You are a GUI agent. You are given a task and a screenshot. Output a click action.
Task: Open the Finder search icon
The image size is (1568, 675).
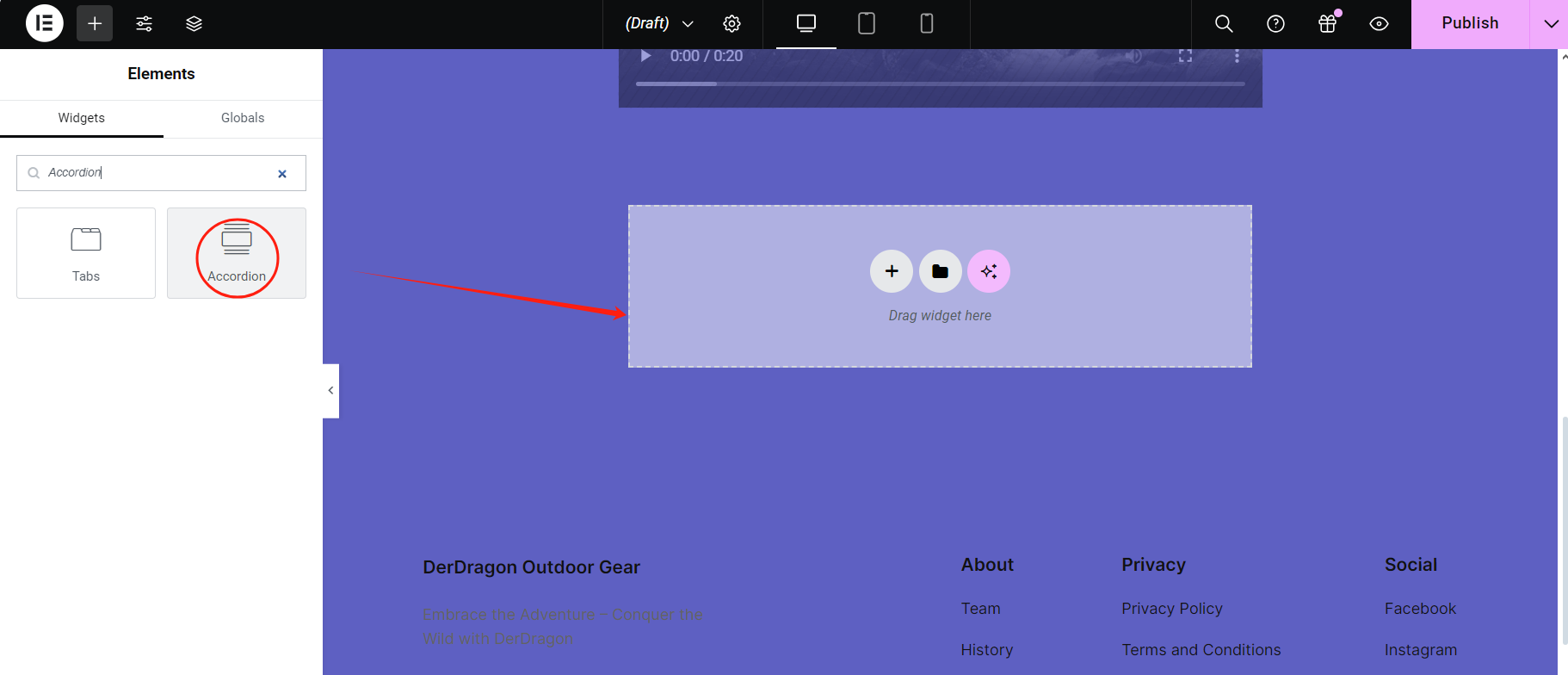(1223, 23)
